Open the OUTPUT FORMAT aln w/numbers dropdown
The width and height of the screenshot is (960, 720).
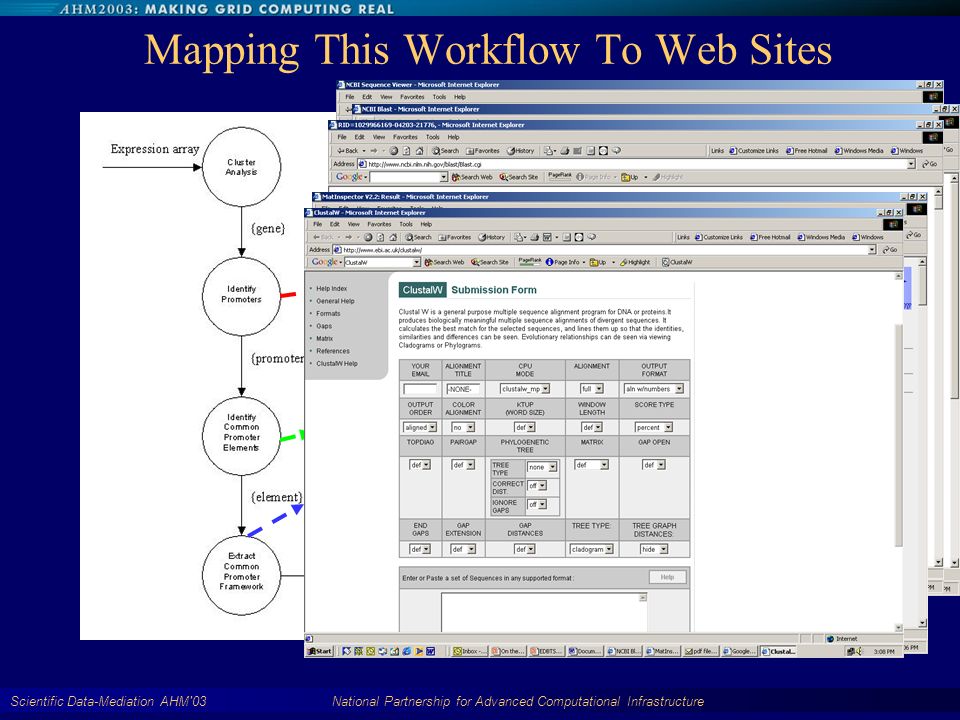[653, 389]
